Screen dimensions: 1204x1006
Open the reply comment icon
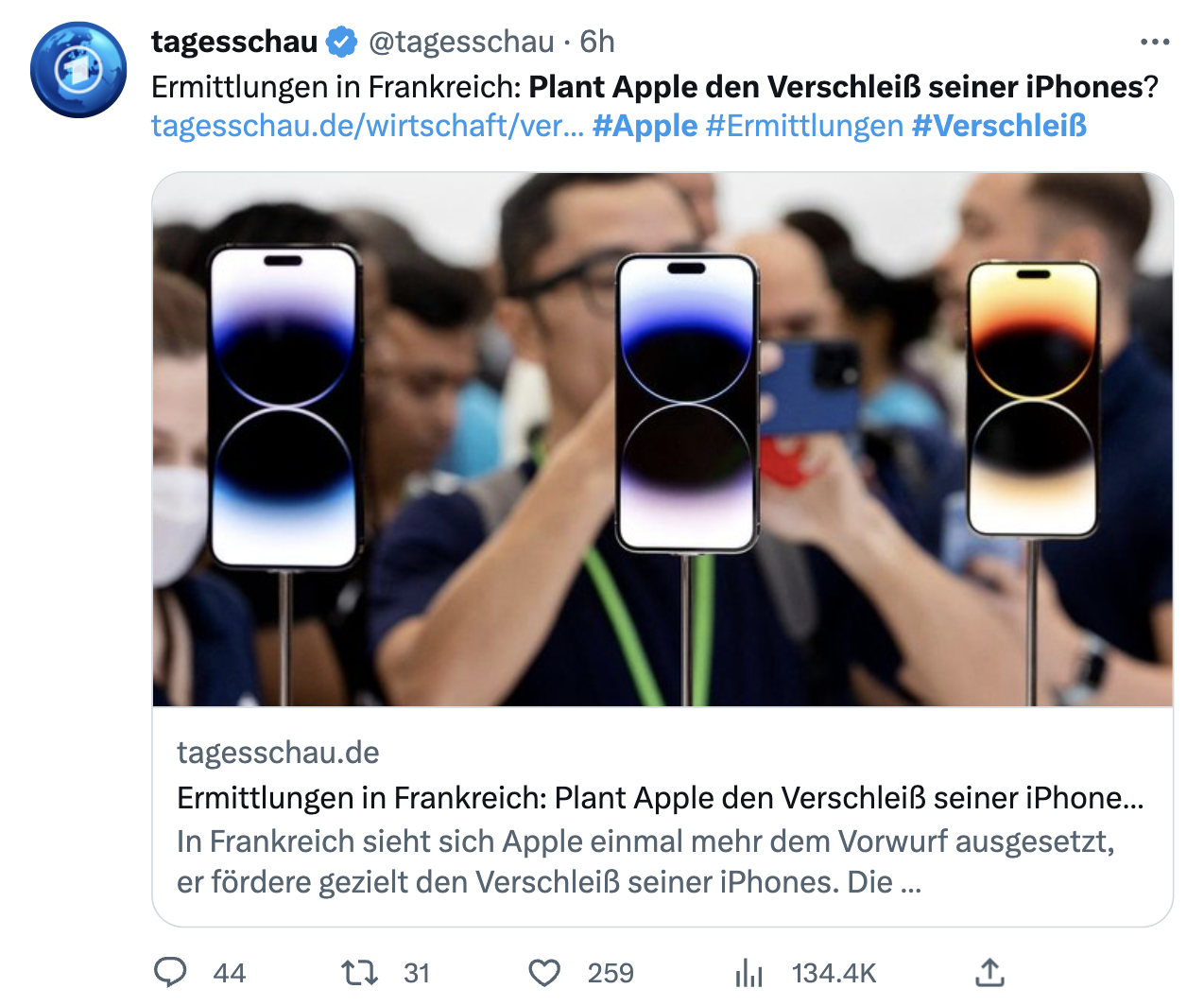170,972
